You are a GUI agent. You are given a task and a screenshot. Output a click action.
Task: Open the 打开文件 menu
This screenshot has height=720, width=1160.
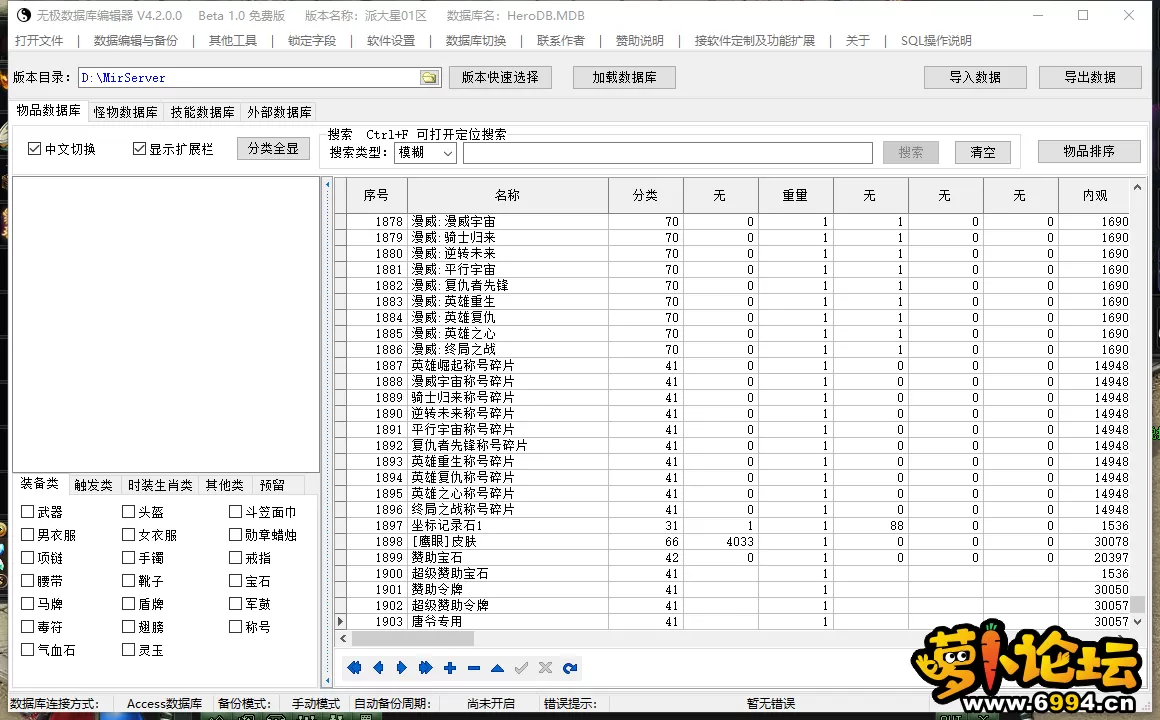[39, 41]
